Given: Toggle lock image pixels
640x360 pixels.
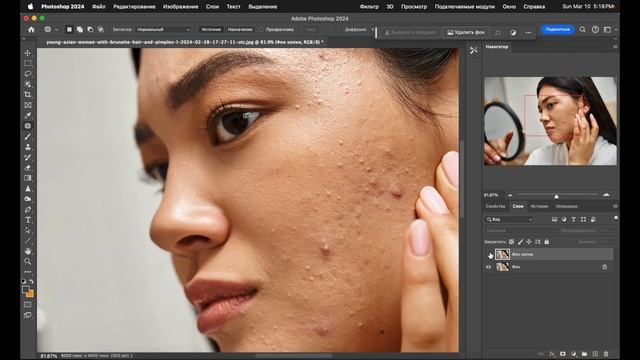Looking at the screenshot, I should 520,242.
